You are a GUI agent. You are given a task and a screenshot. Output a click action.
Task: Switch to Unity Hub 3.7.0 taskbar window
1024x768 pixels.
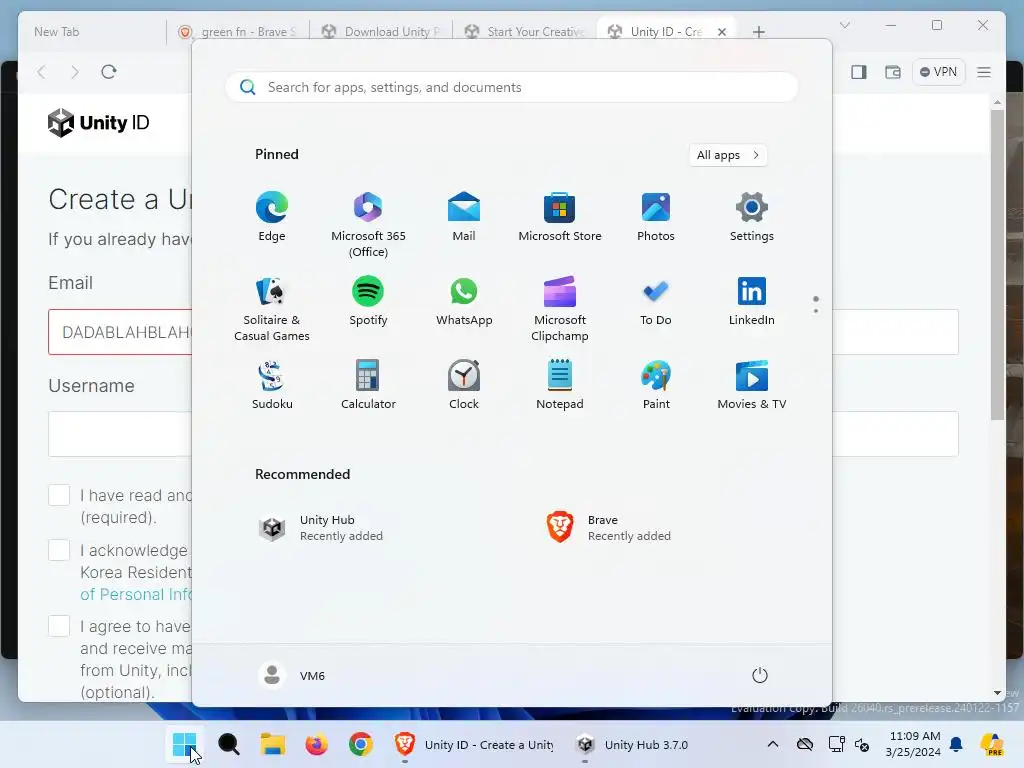point(632,744)
